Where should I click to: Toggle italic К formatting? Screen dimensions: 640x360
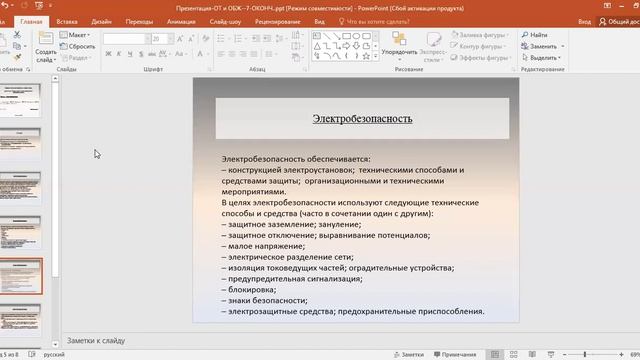pos(119,54)
